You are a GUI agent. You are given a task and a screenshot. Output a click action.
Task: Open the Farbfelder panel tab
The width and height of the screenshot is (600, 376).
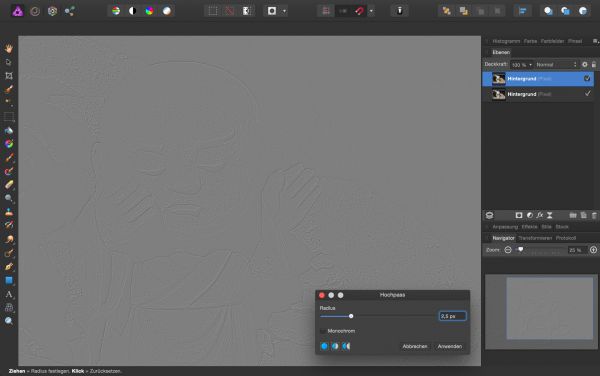553,41
